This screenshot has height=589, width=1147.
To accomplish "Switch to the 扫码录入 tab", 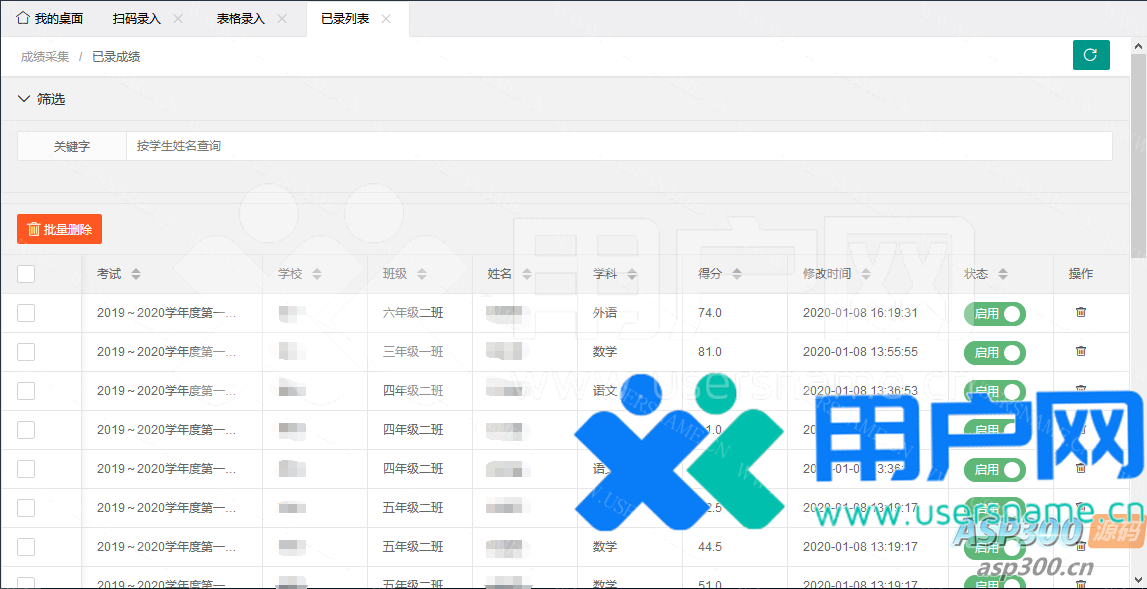I will (137, 19).
